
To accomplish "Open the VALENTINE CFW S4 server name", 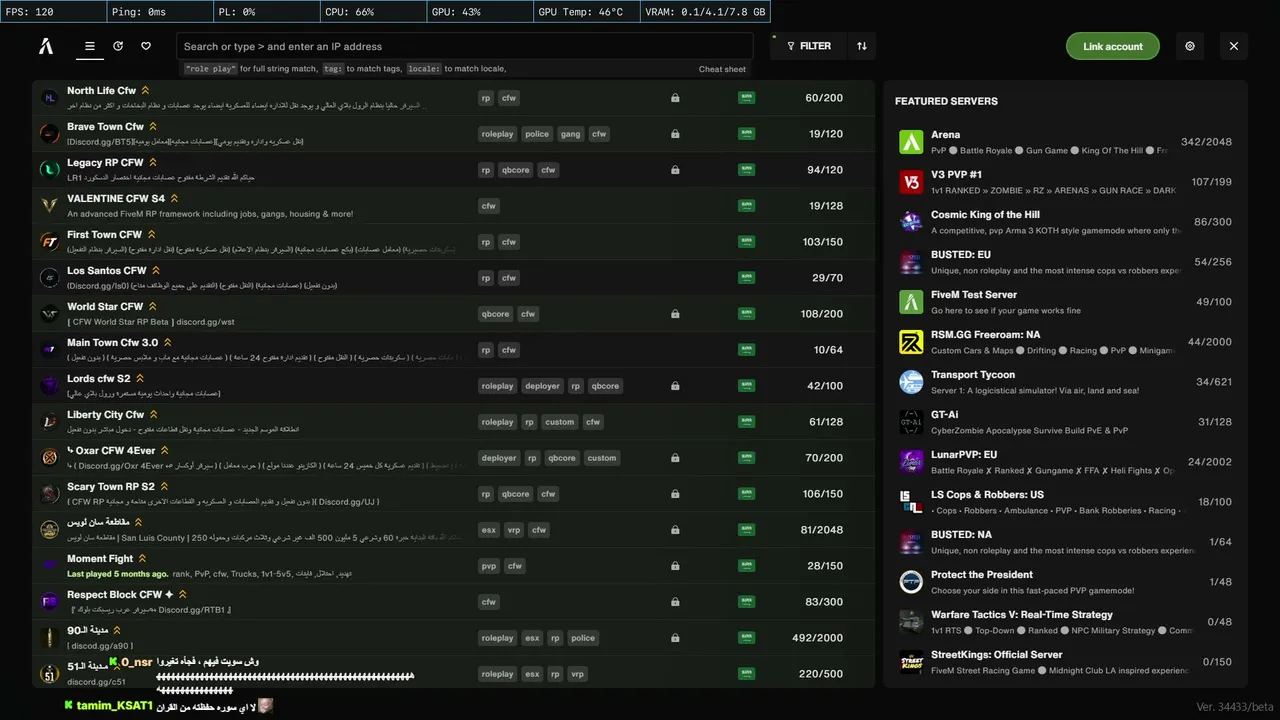I will (x=116, y=199).
